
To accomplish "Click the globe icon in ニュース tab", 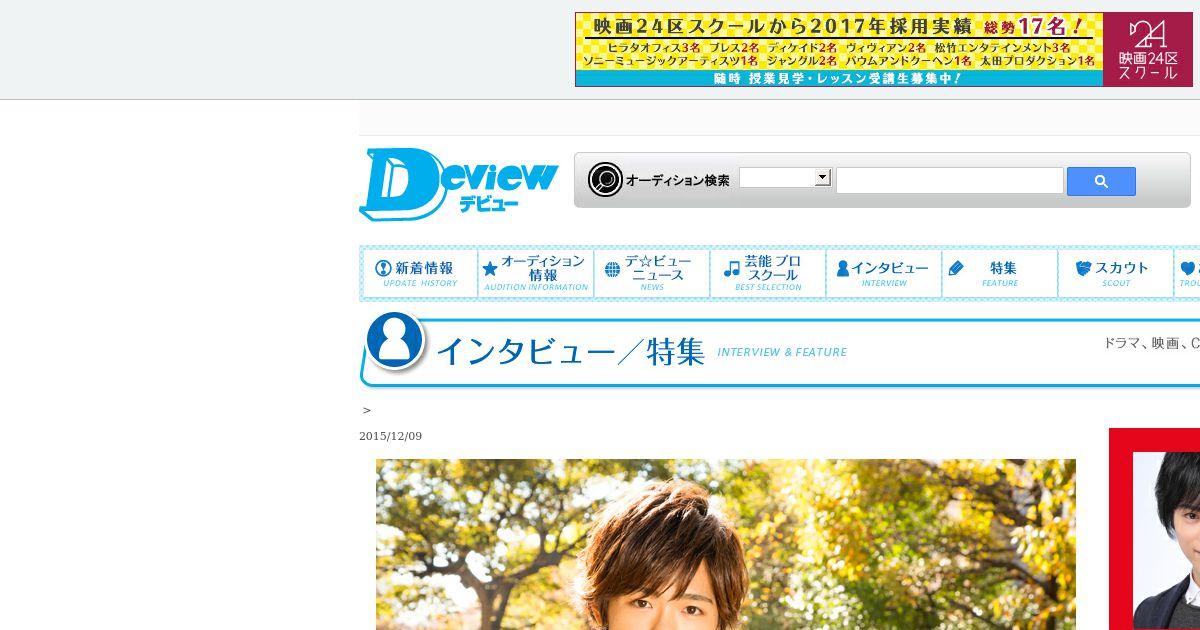I will point(613,269).
